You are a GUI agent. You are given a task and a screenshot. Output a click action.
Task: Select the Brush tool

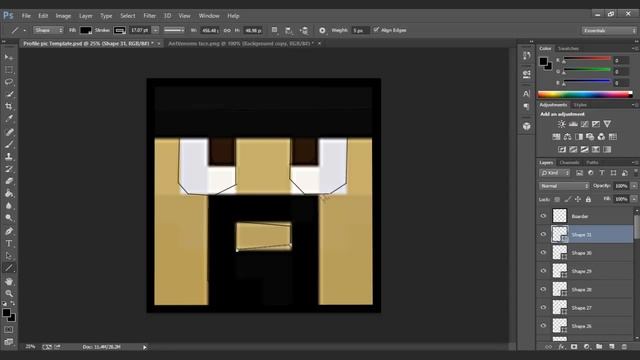tap(9, 144)
